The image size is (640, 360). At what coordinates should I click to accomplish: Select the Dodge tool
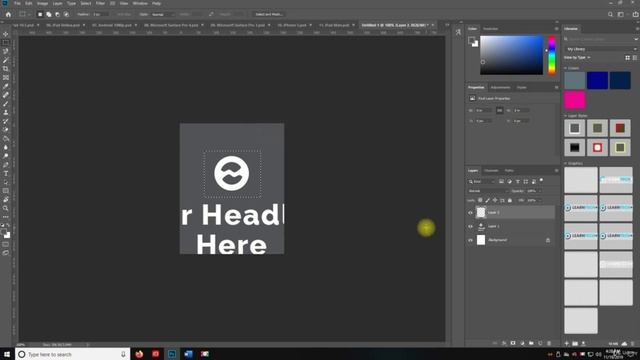[x=6, y=156]
